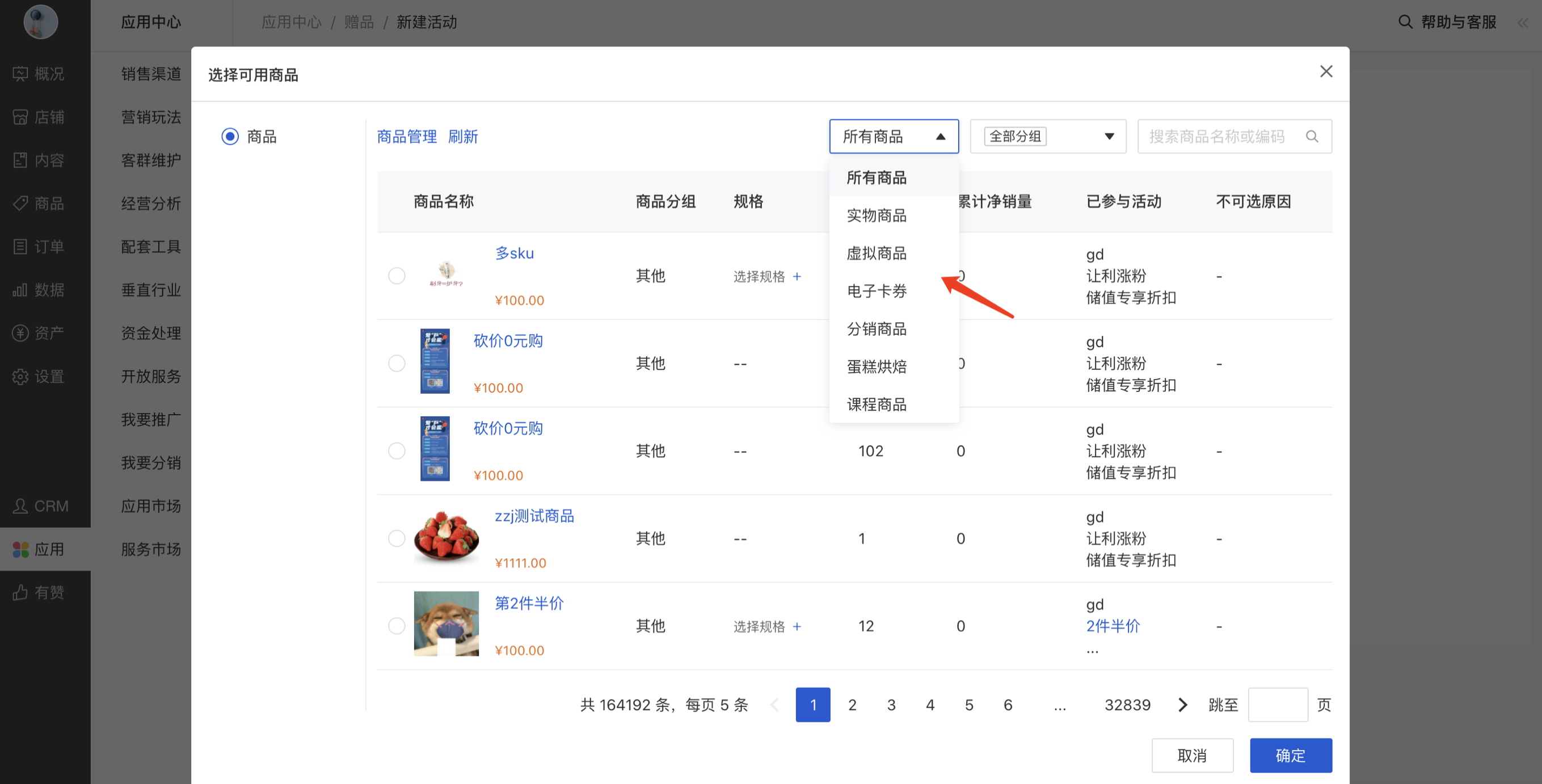Click the 有赞 thumbs-up icon
The width and height of the screenshot is (1542, 784).
pyautogui.click(x=20, y=592)
